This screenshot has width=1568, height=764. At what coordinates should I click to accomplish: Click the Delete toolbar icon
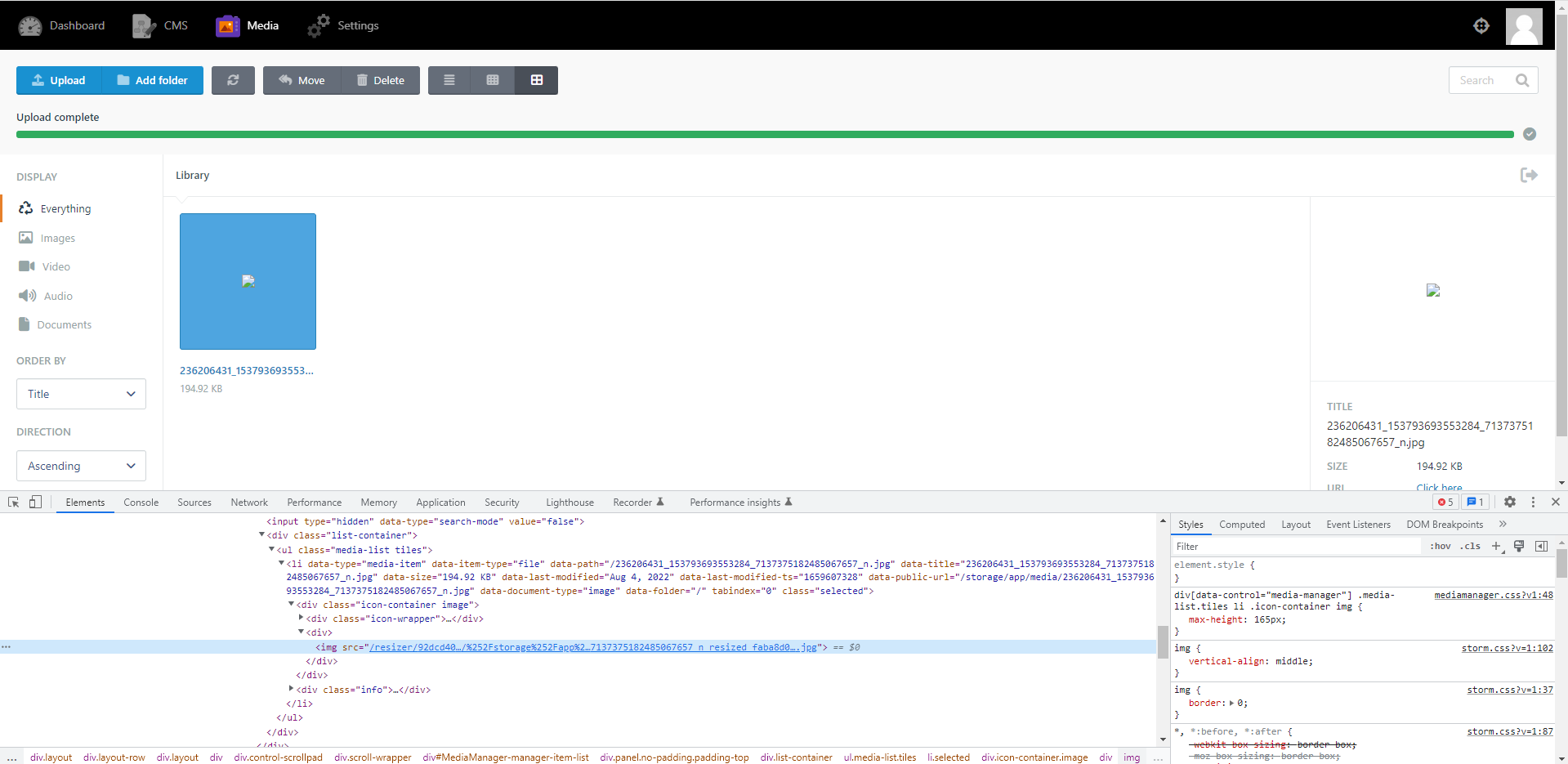pos(381,80)
